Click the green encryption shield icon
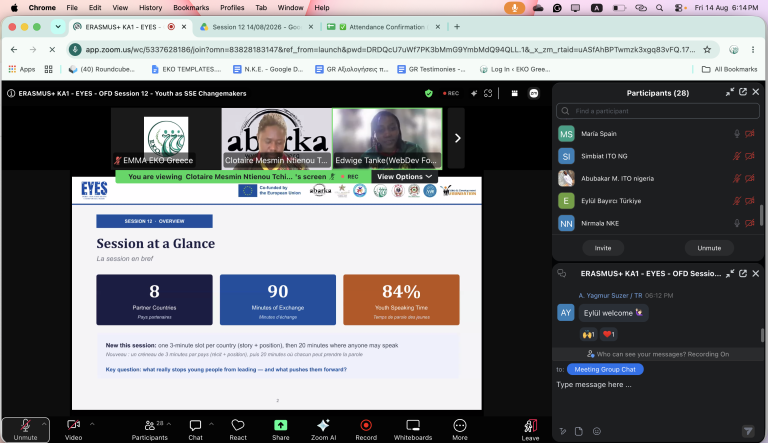Viewport: 768px width, 443px height. pyautogui.click(x=429, y=93)
